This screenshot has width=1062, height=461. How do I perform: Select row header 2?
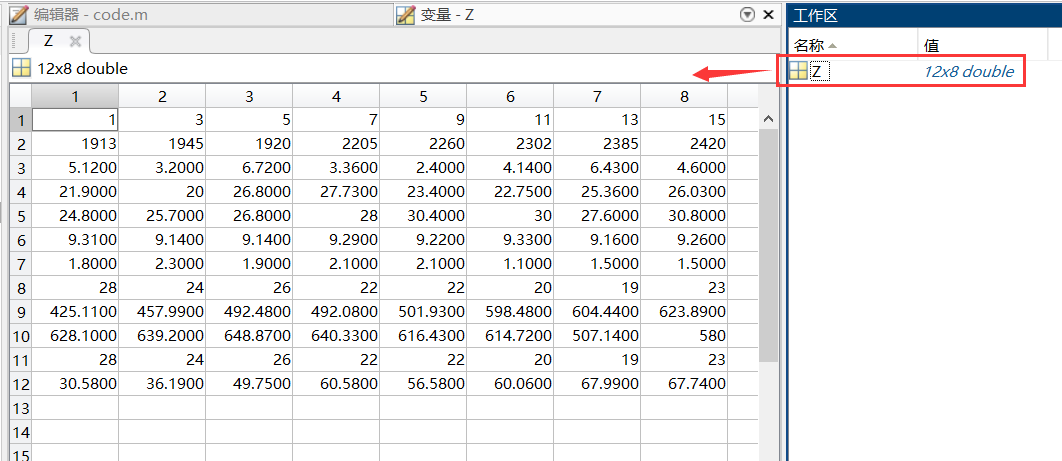tap(21, 144)
